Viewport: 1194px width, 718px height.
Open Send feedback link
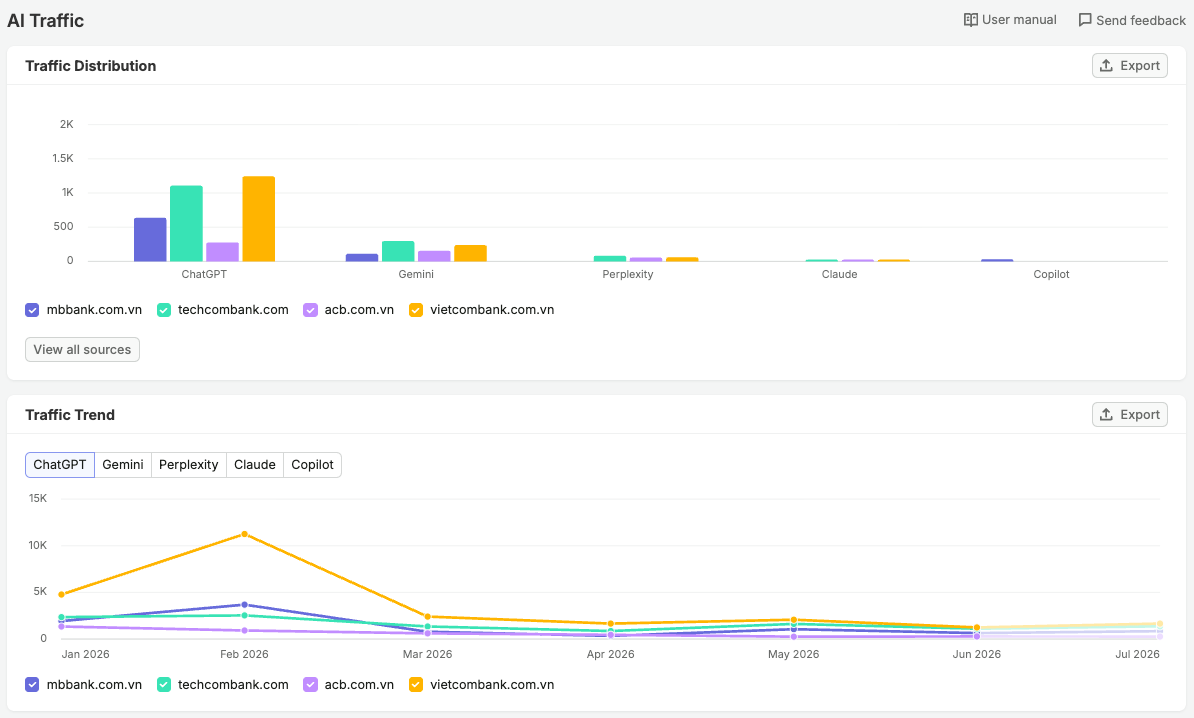pyautogui.click(x=1132, y=20)
